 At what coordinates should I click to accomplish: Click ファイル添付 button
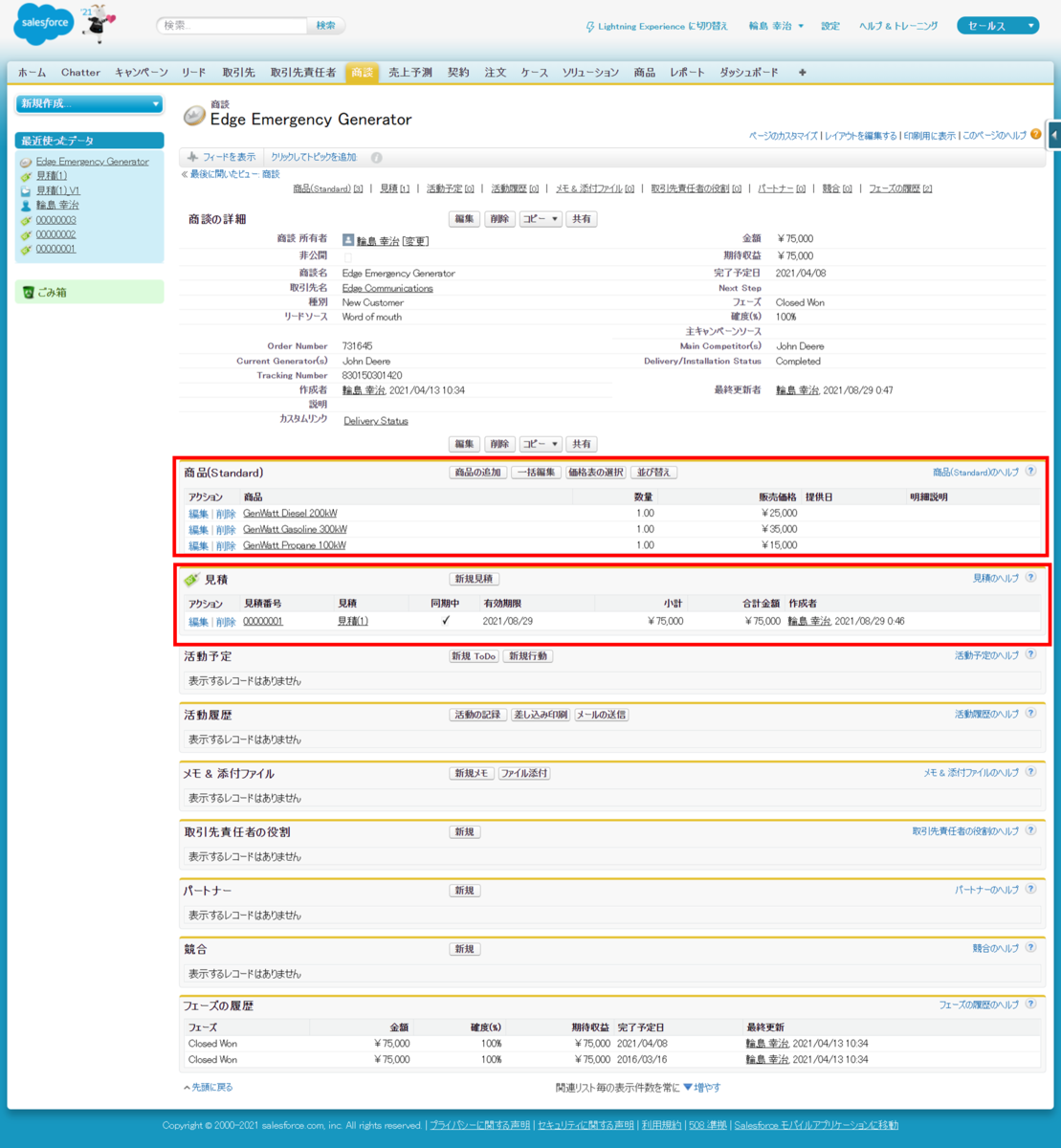click(524, 774)
